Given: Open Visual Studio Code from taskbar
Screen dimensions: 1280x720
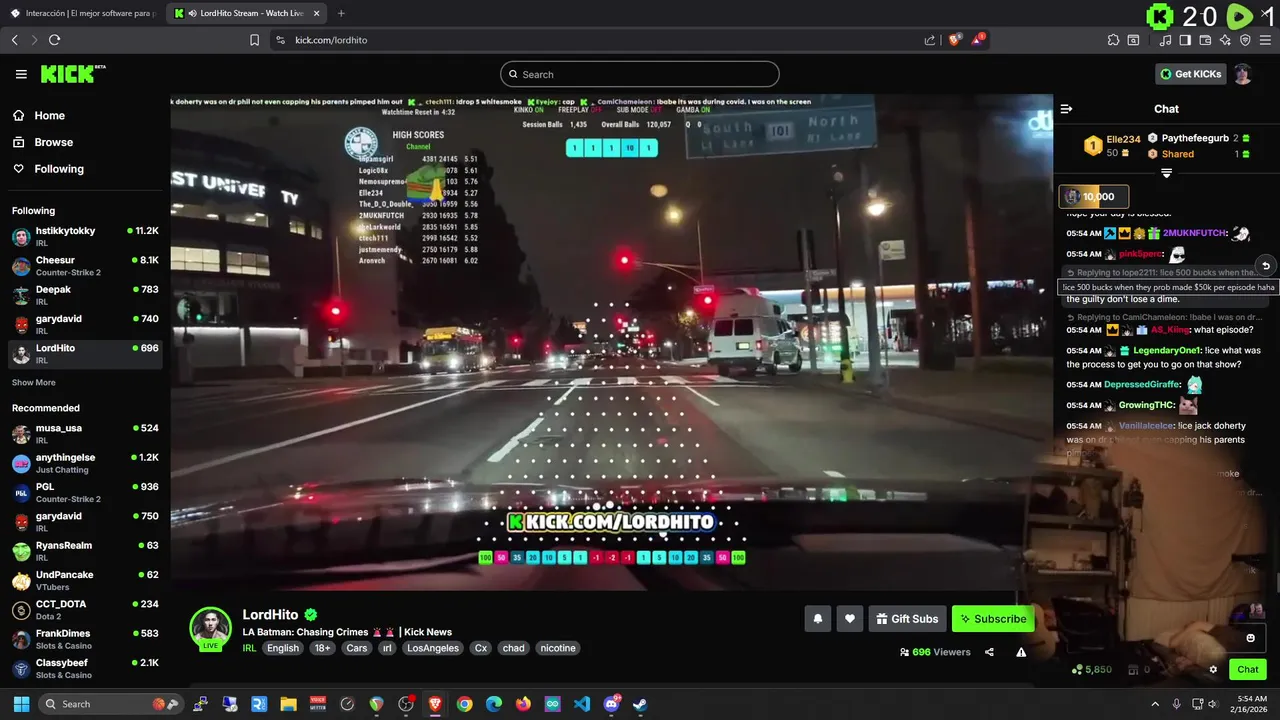Looking at the screenshot, I should [x=582, y=704].
